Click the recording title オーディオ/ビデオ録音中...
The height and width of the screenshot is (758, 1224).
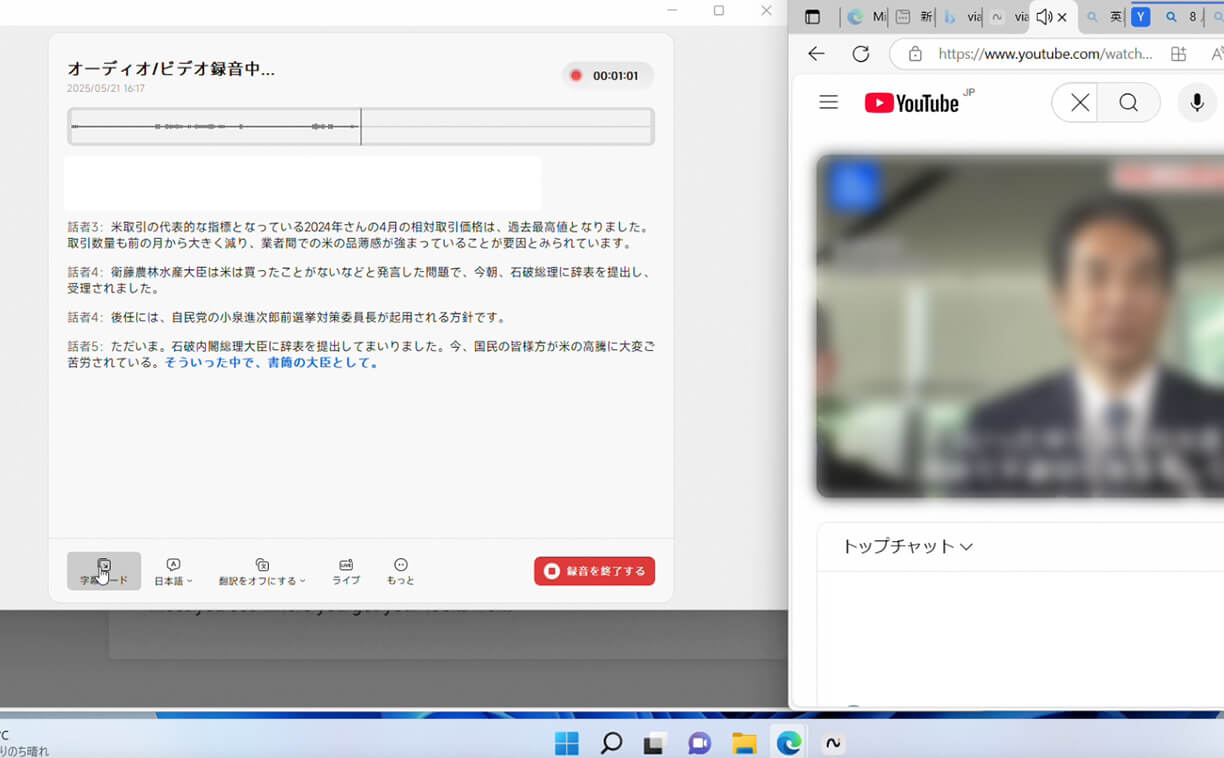(171, 69)
